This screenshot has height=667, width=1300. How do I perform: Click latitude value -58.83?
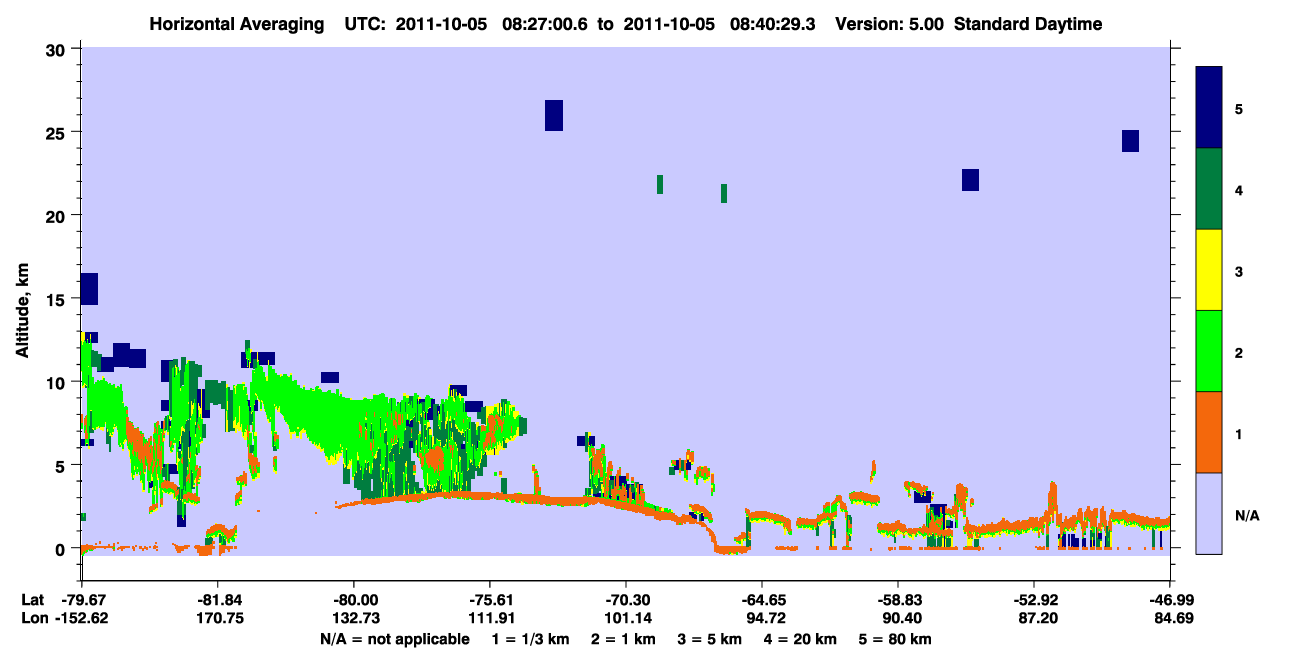898,600
